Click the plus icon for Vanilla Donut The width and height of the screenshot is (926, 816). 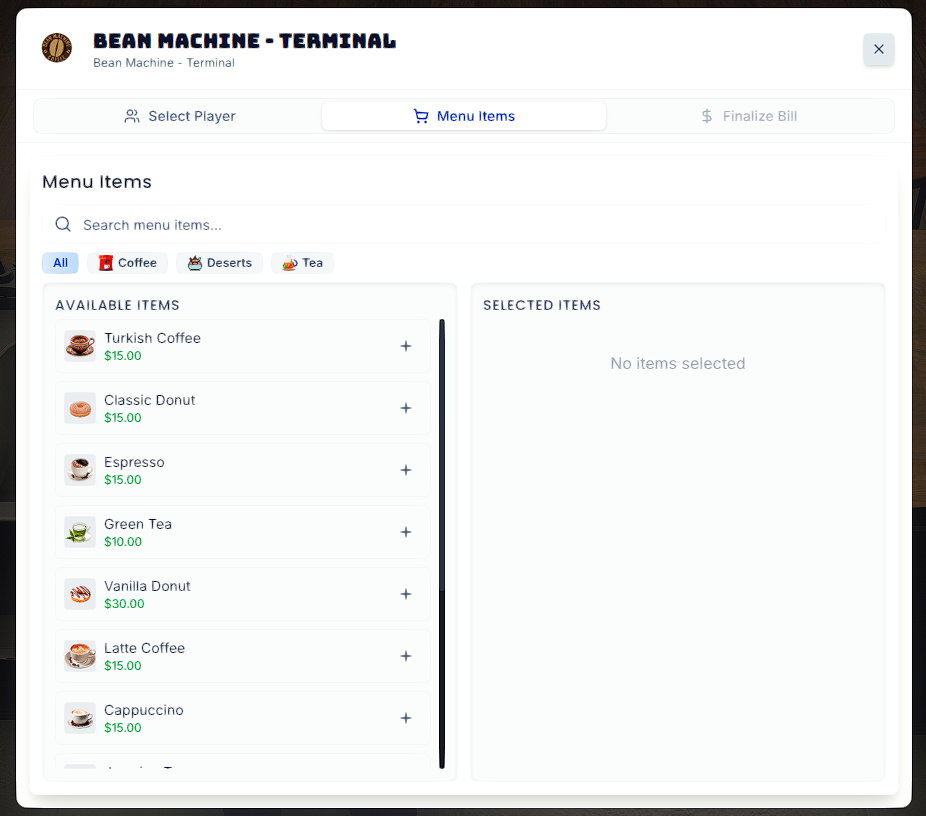(x=406, y=594)
